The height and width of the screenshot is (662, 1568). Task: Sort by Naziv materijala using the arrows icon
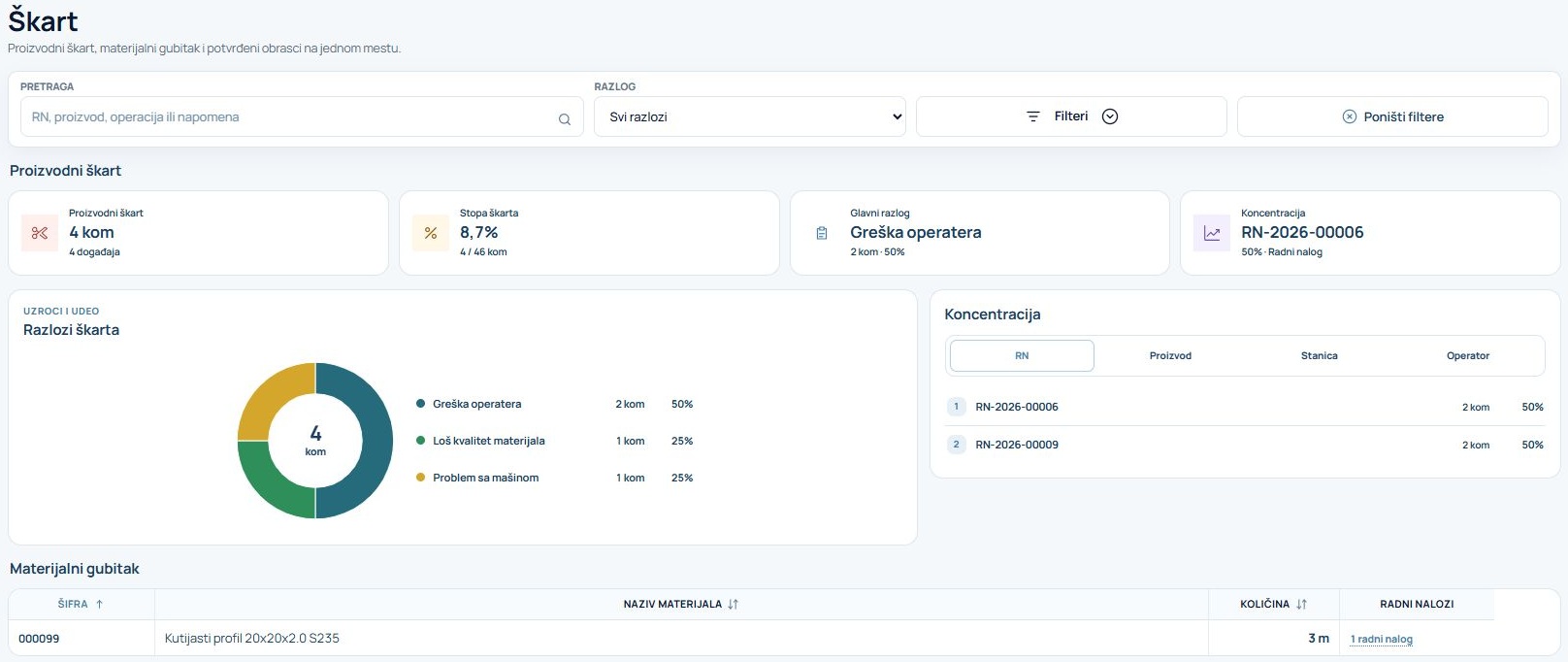[734, 604]
